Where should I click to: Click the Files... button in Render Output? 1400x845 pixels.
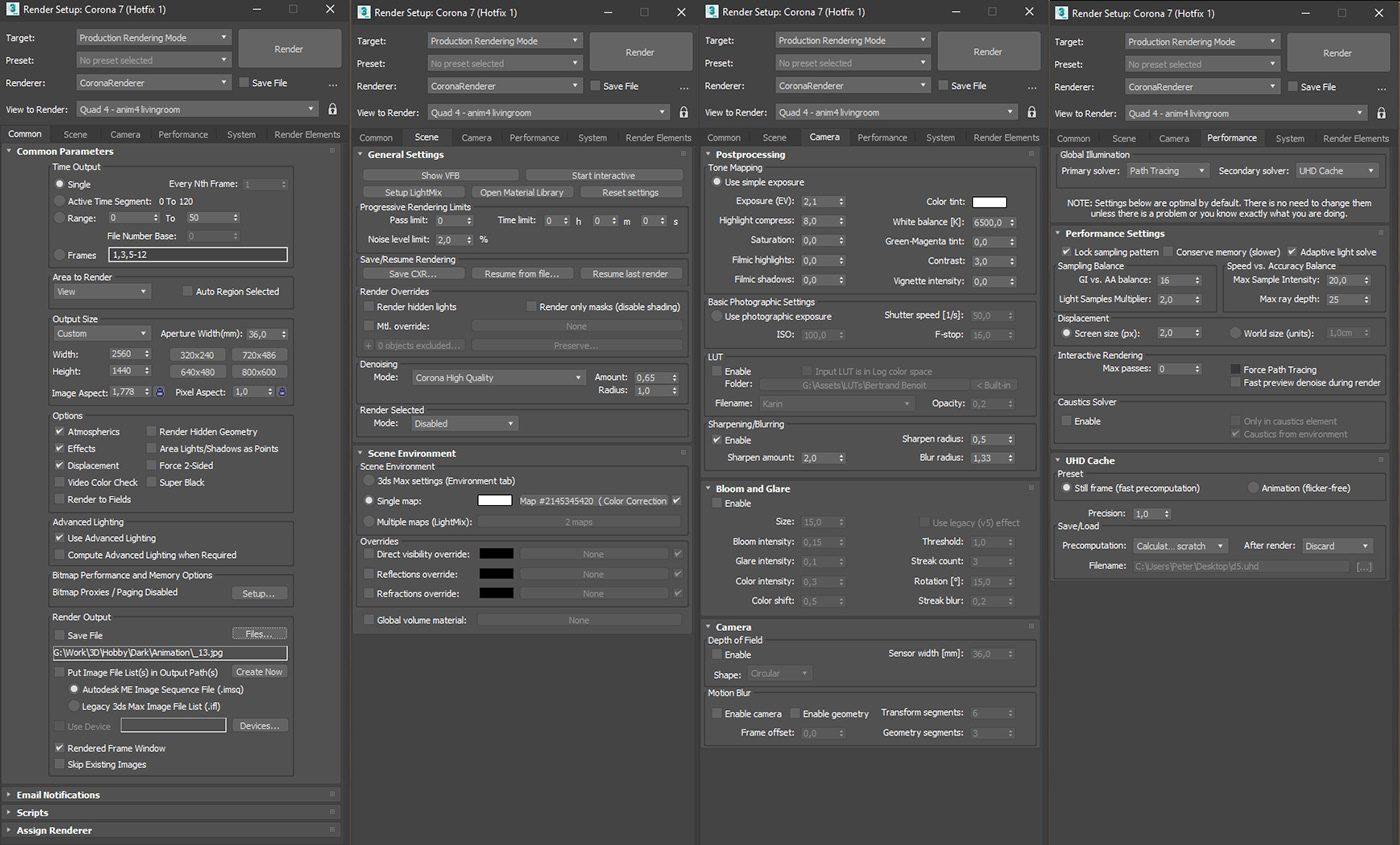(x=260, y=634)
